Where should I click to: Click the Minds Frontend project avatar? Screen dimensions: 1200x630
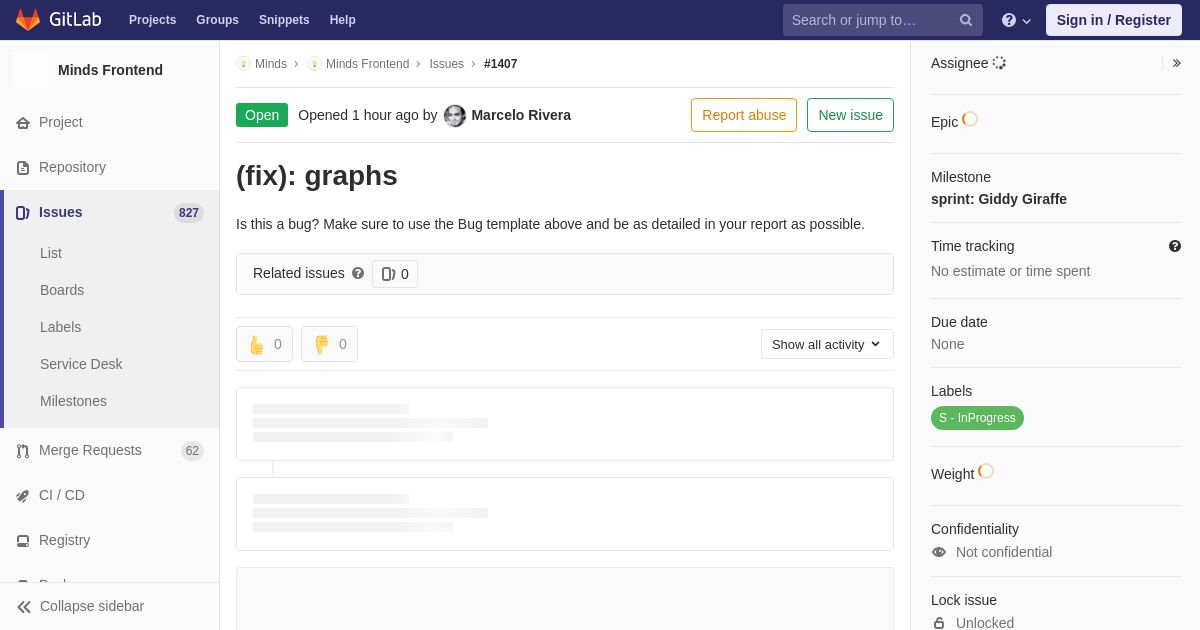click(30, 70)
